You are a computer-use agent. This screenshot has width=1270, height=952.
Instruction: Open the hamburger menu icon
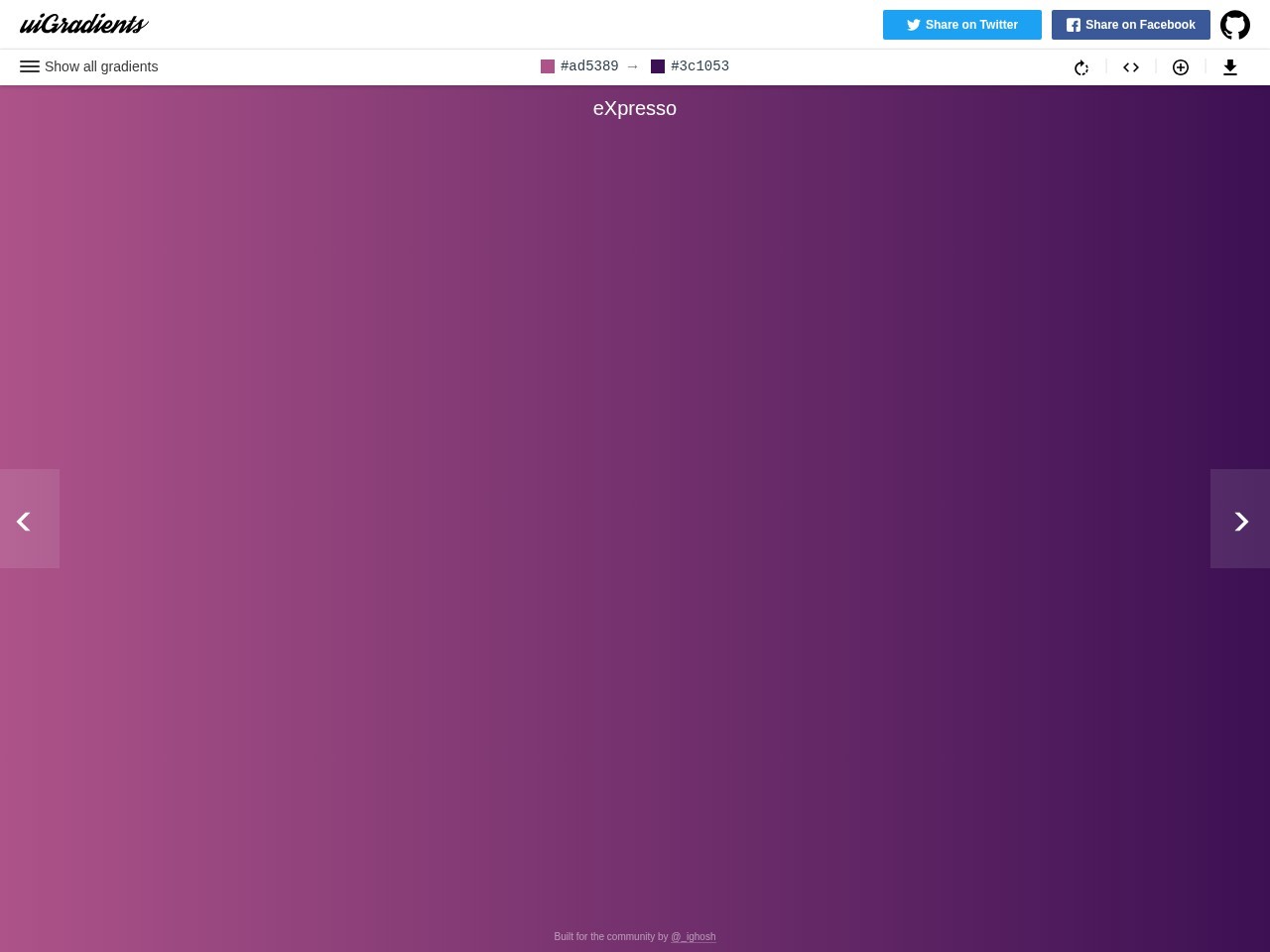click(x=30, y=66)
